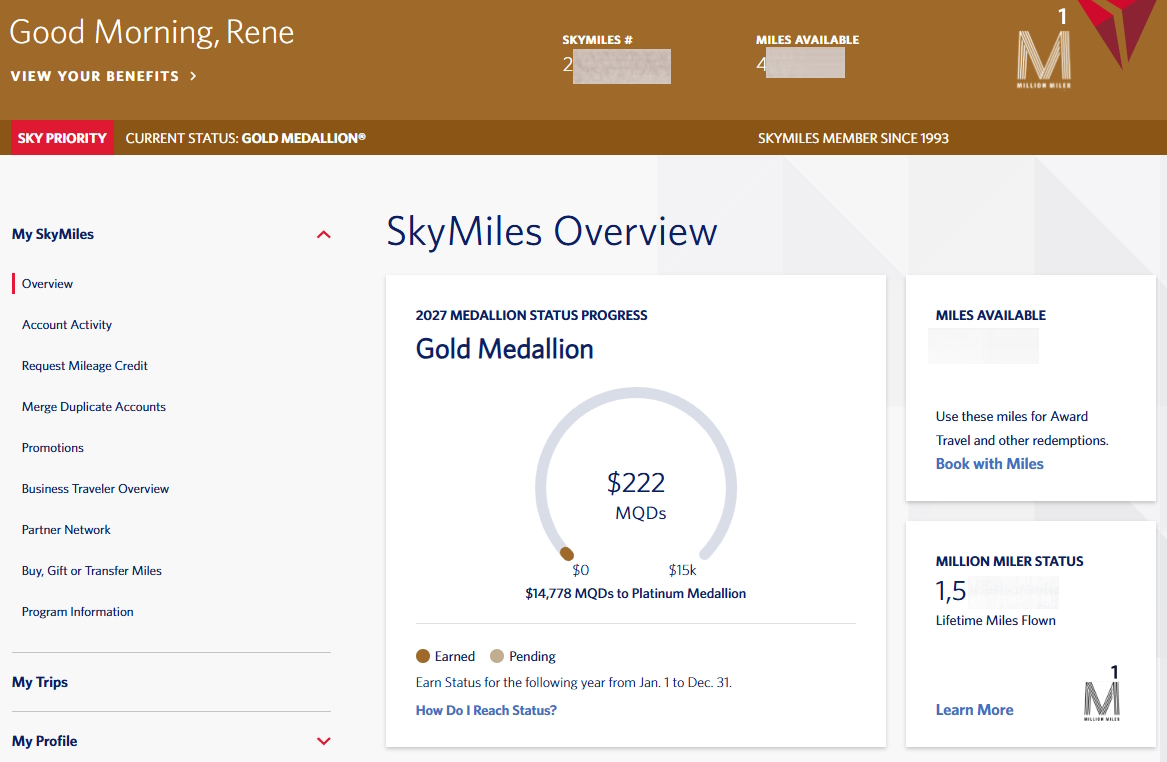Click the chevron next to View Your Benefits
This screenshot has width=1167, height=762.
[194, 76]
